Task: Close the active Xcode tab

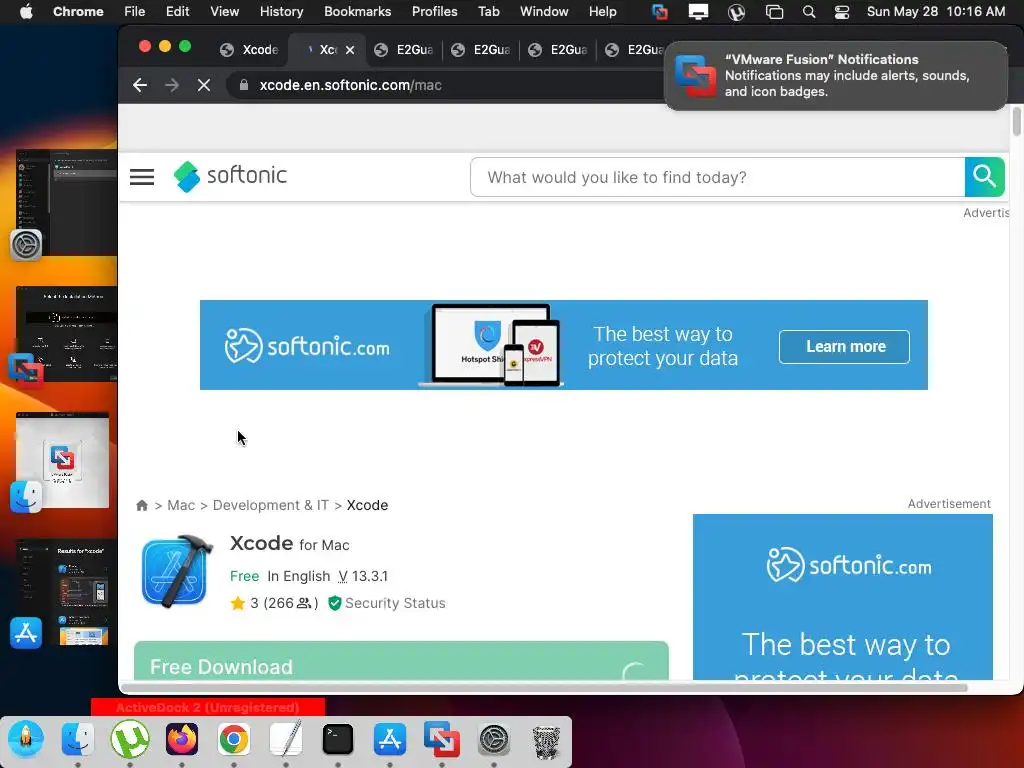Action: (350, 50)
